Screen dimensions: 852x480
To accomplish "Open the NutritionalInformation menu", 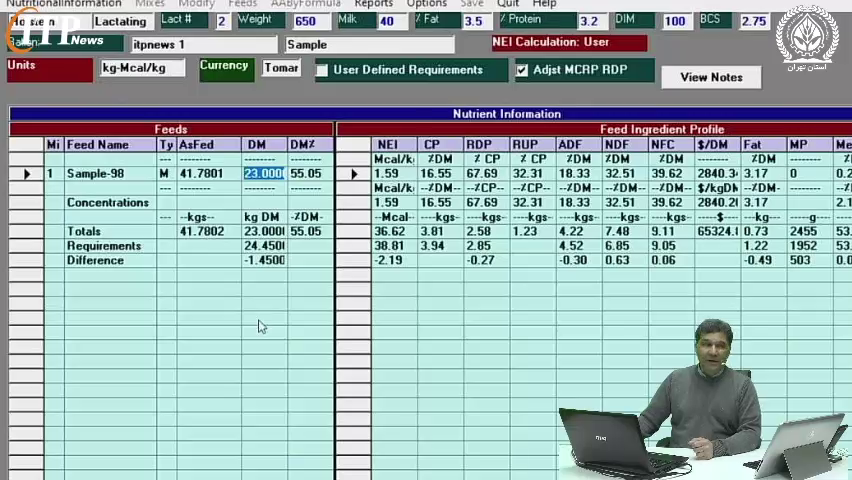I will 64,3.
